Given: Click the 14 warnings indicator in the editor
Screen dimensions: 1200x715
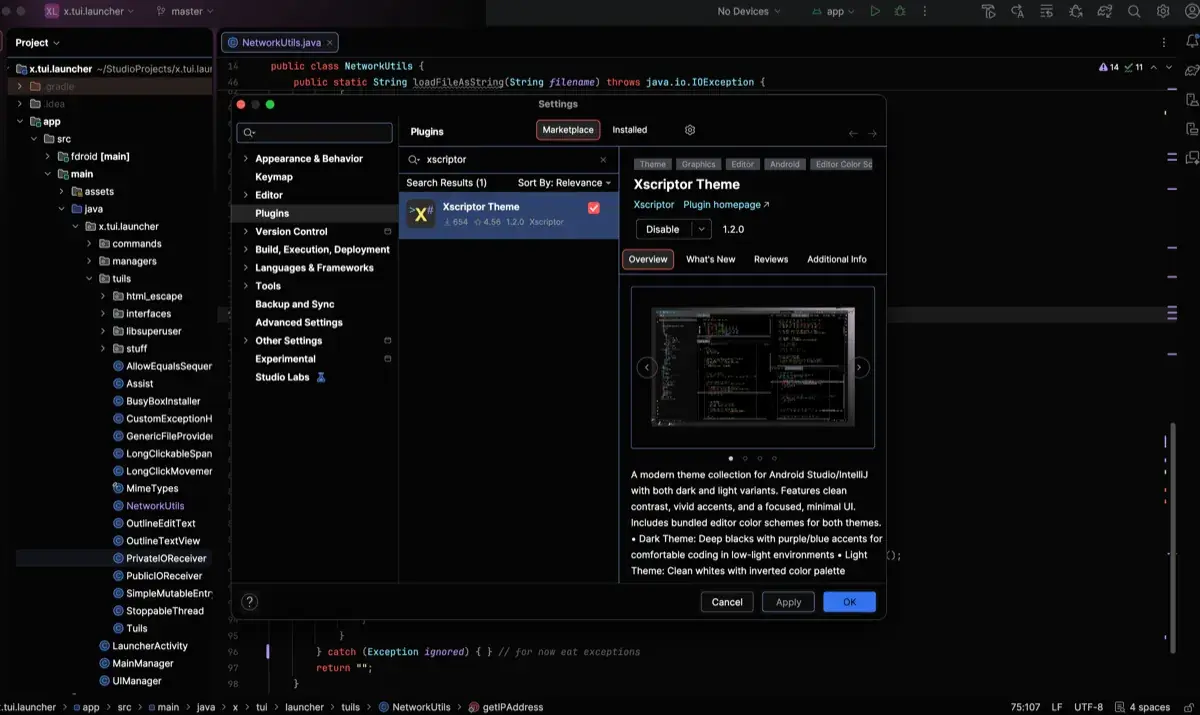Looking at the screenshot, I should (x=1109, y=67).
